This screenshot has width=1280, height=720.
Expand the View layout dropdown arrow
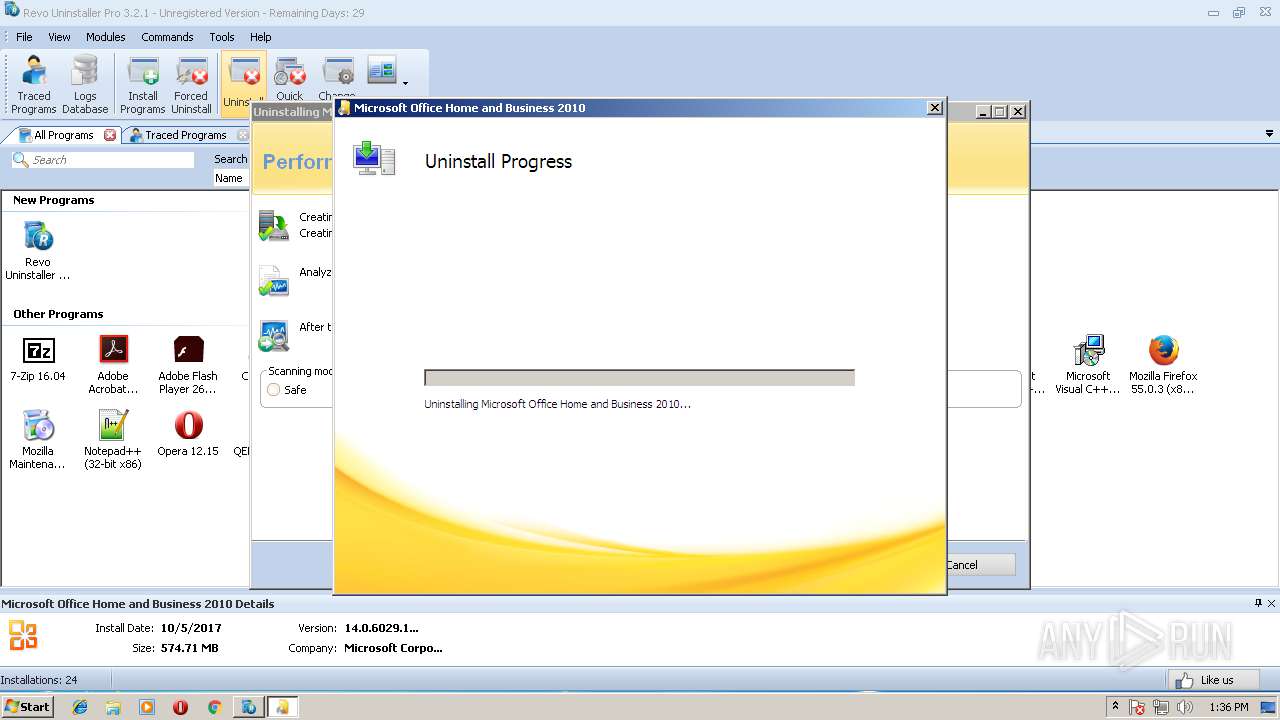405,83
